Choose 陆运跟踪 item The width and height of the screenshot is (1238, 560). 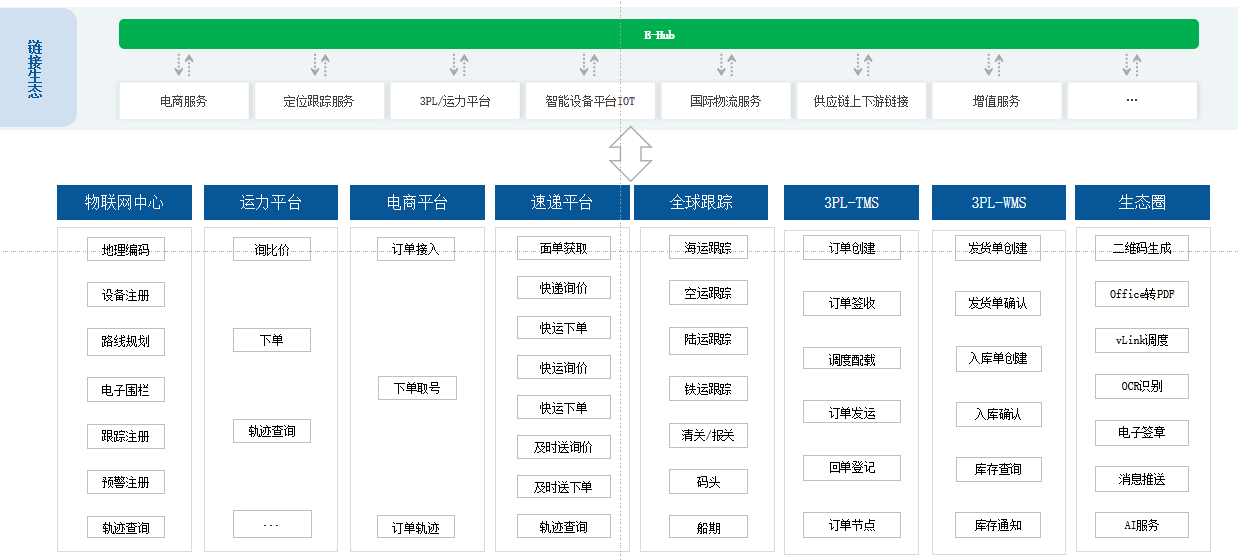tap(708, 340)
